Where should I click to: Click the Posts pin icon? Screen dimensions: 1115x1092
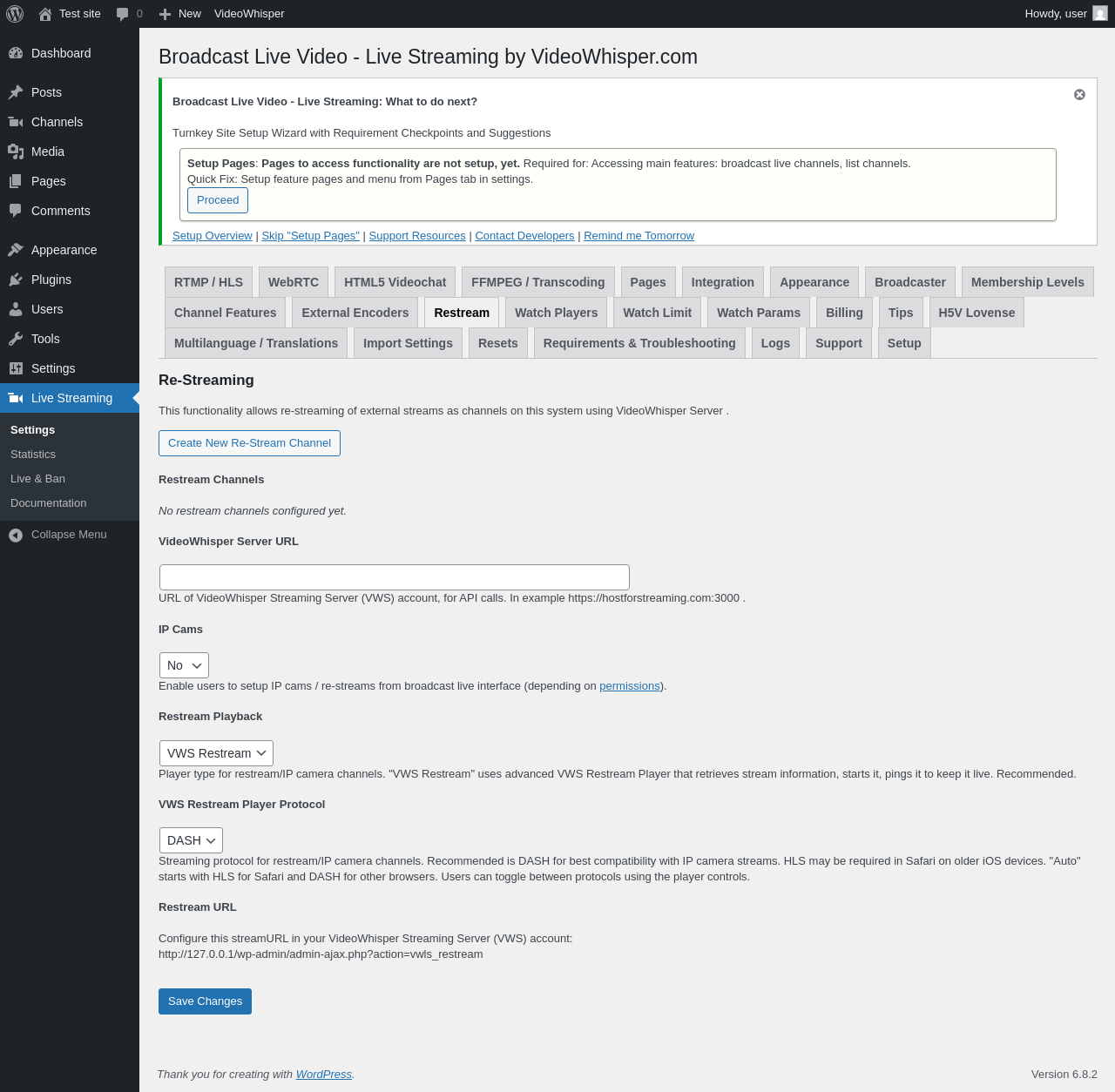(16, 92)
